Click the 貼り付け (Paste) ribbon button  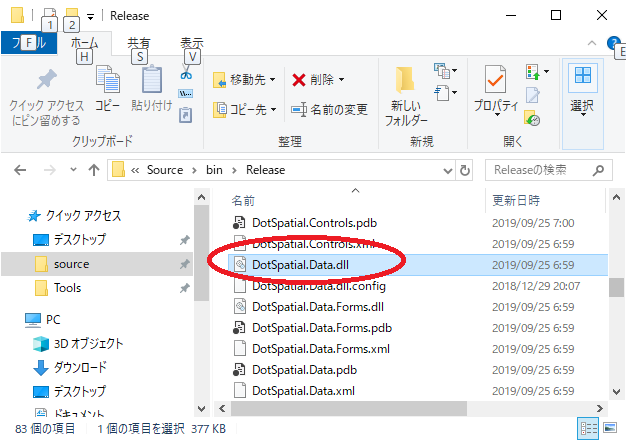pyautogui.click(x=152, y=89)
